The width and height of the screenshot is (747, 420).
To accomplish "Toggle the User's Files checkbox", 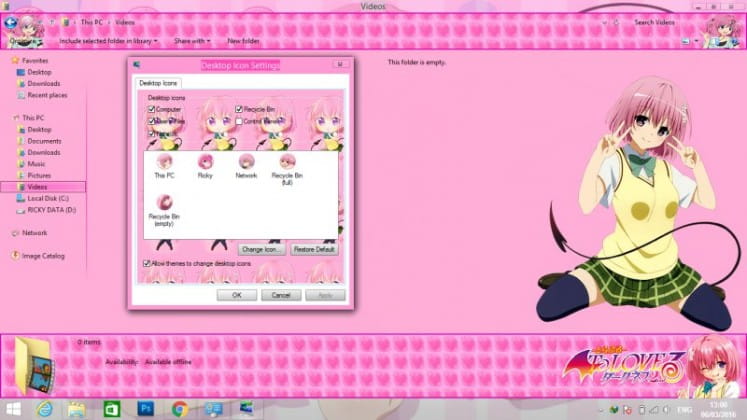I will click(151, 121).
